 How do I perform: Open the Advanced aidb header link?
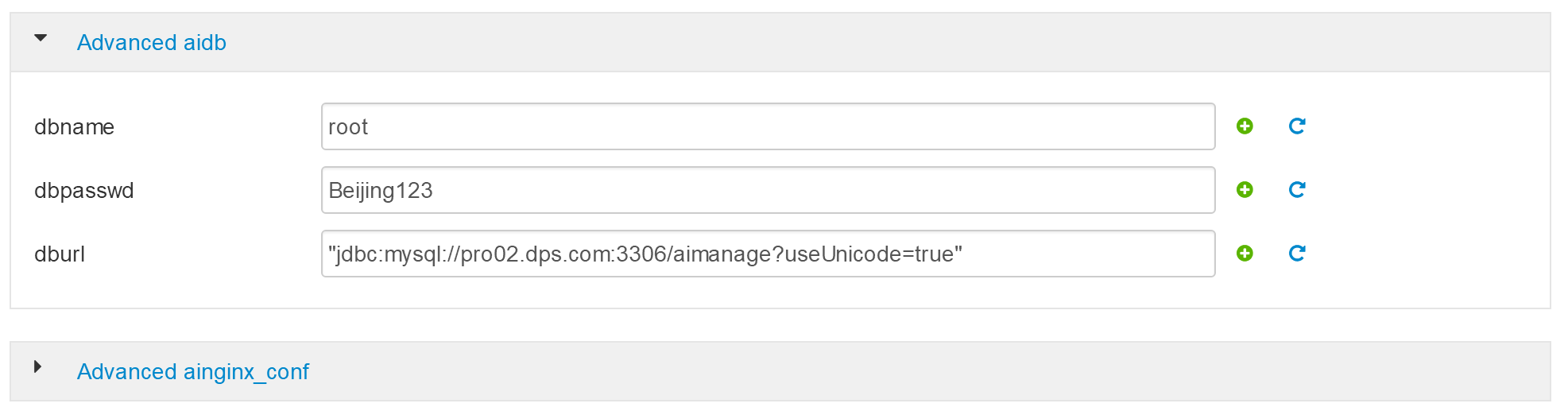tap(152, 43)
